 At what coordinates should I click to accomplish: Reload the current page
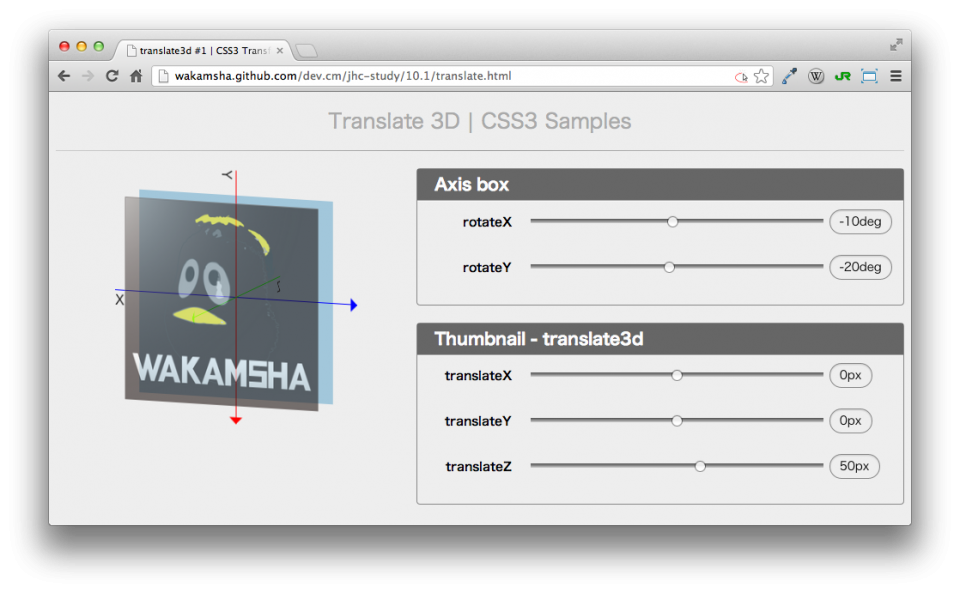coord(111,75)
